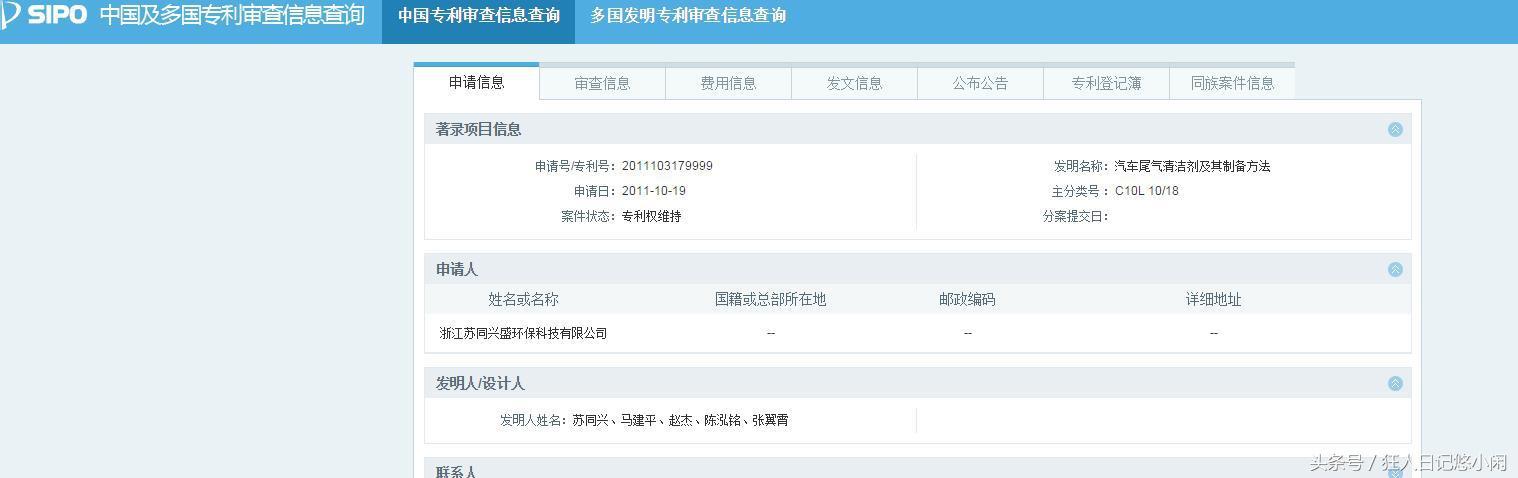Switch to 多国发明专利审查信息查询 in the top navigation
Screen dimensions: 1518x478
coord(687,16)
